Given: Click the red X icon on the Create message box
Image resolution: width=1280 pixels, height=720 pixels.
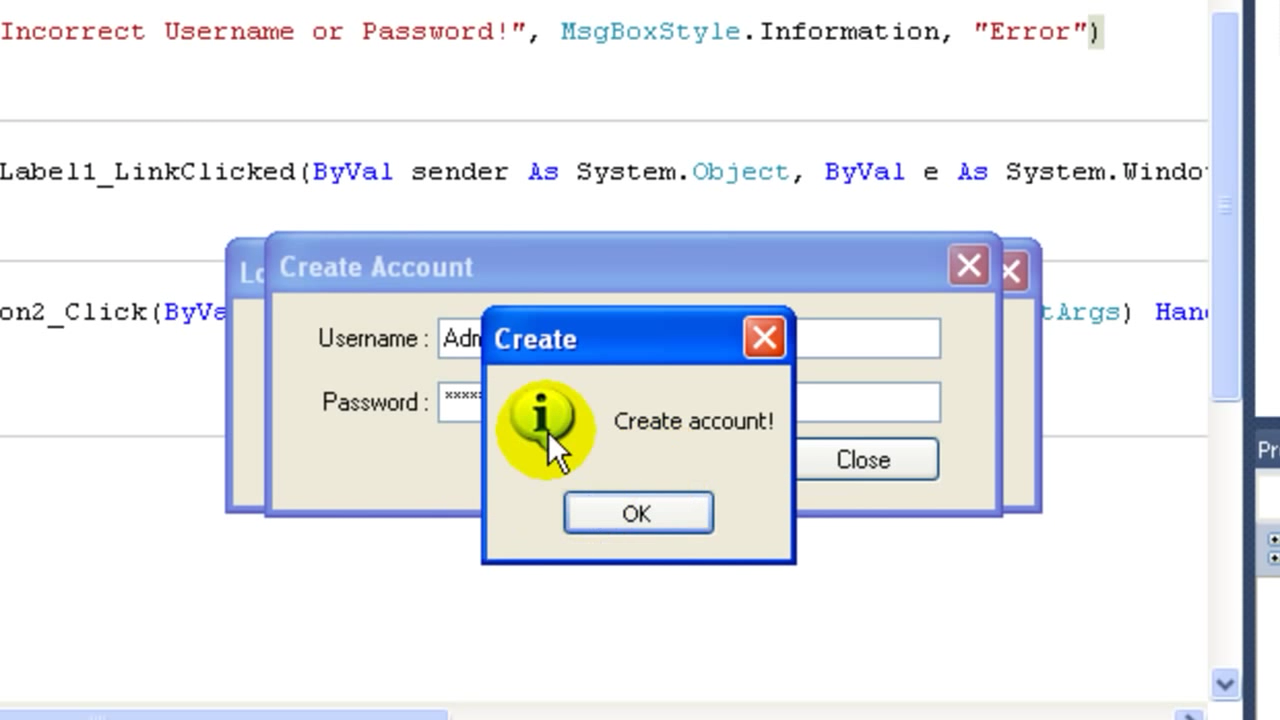Looking at the screenshot, I should pos(764,337).
